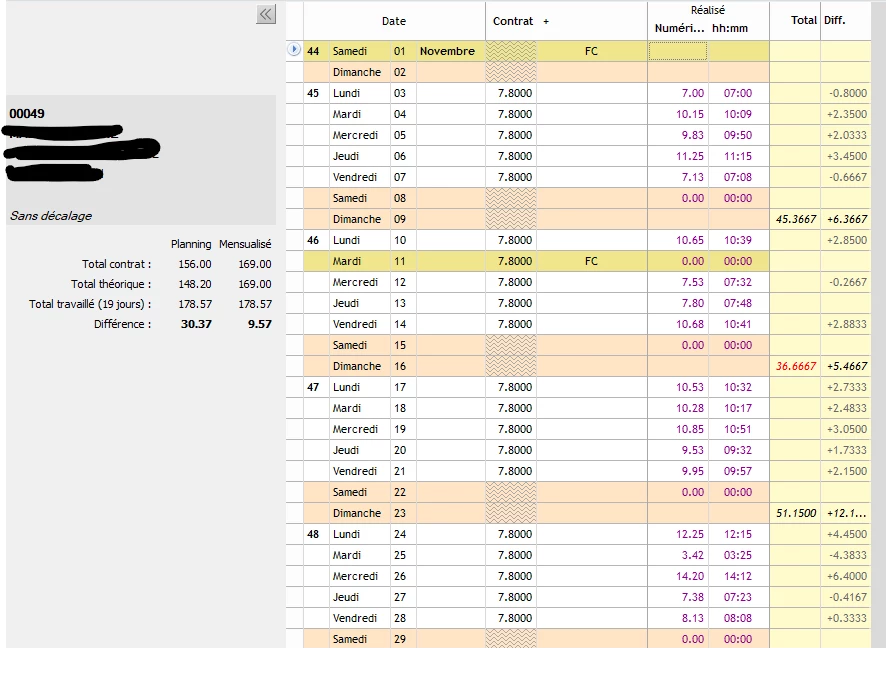Click numeric value 12.25 on Lundi 24
The width and height of the screenshot is (886, 673).
[690, 534]
